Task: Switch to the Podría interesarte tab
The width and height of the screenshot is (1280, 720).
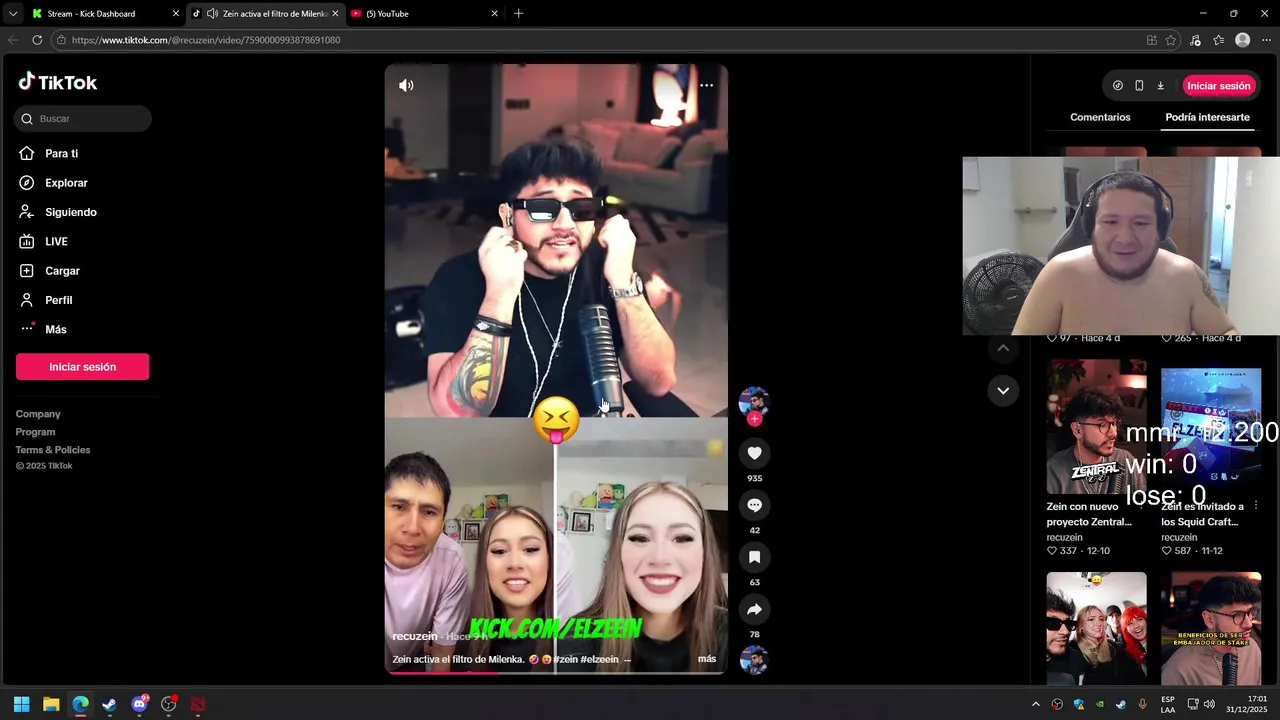Action: [1207, 117]
